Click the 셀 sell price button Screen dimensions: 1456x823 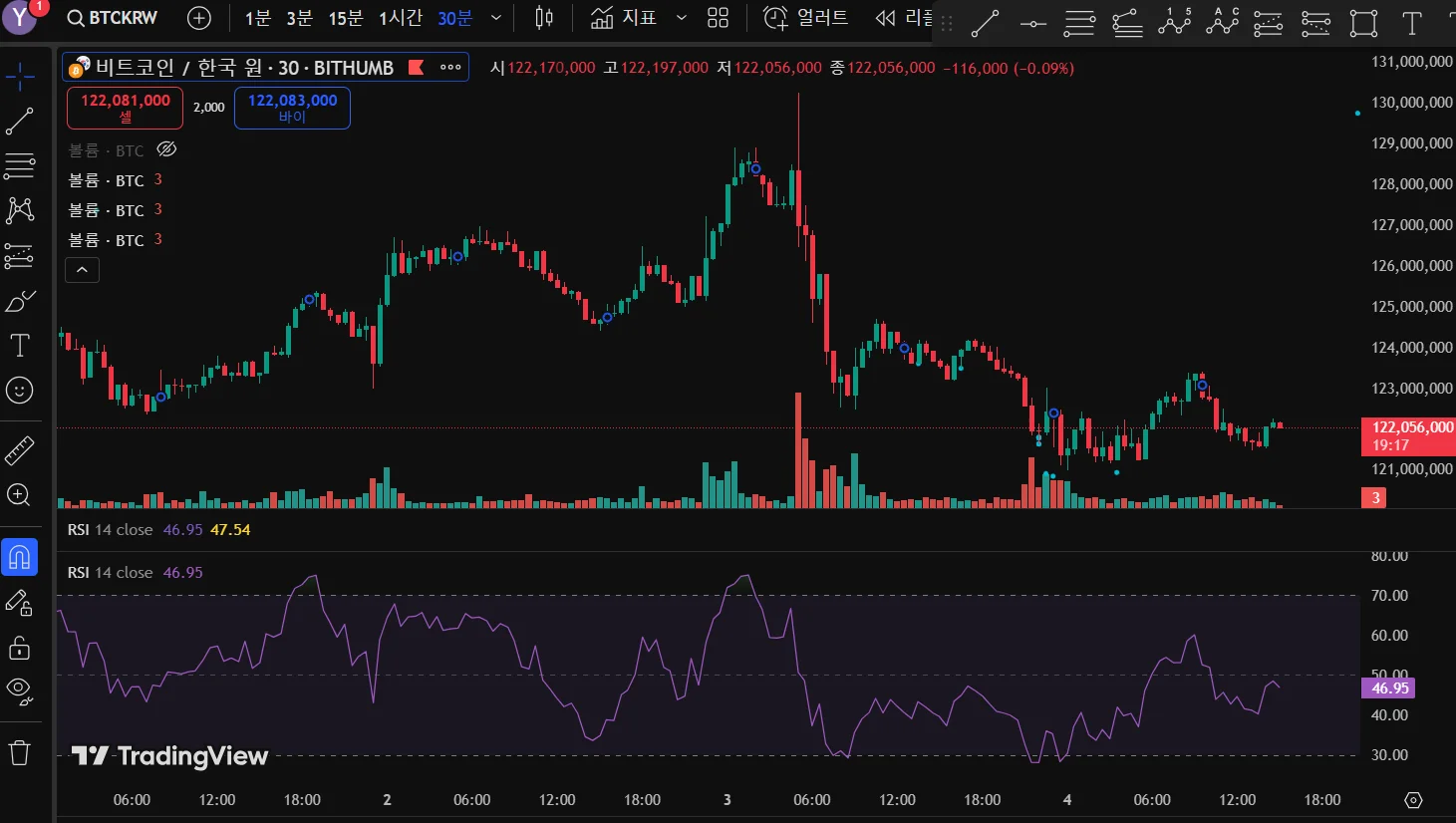click(126, 108)
